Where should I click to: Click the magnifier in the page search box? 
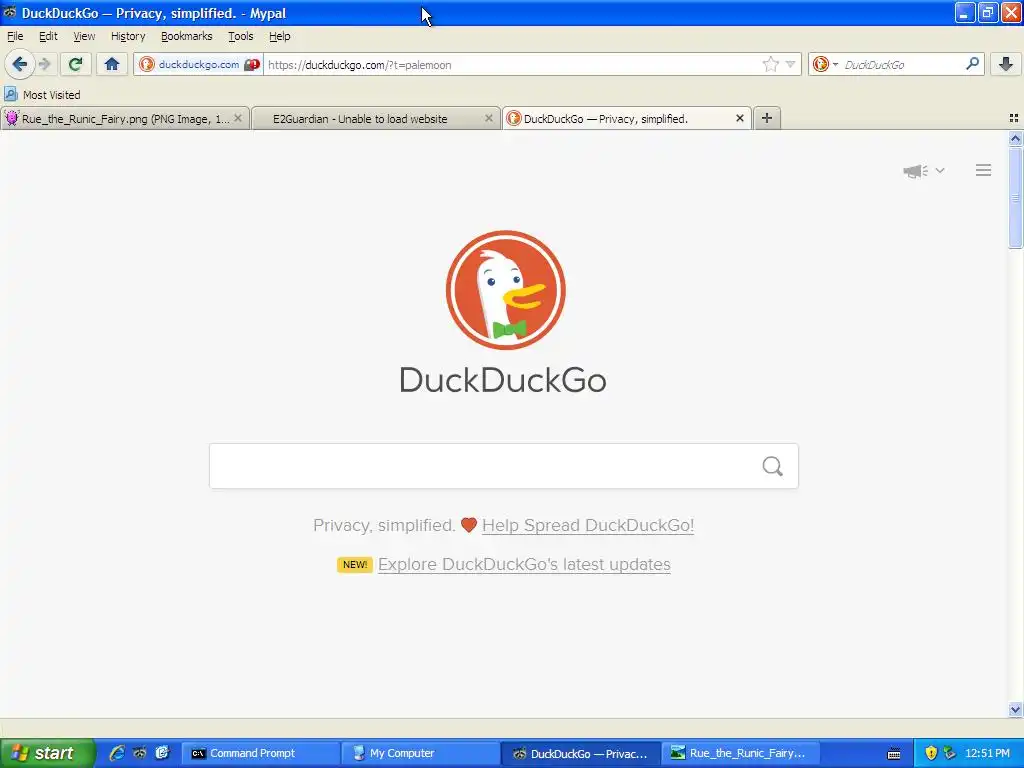click(773, 466)
